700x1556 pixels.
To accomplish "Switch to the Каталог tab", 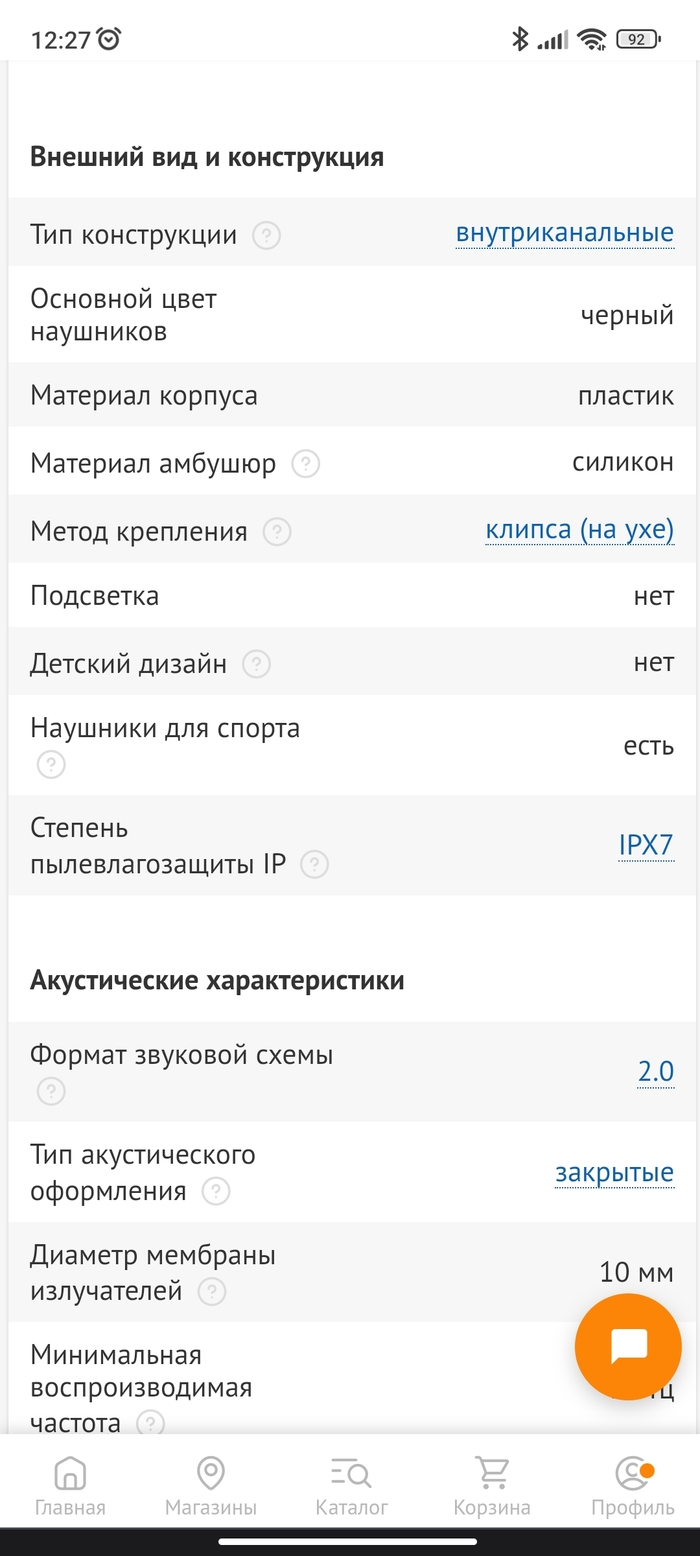I will pyautogui.click(x=350, y=1472).
